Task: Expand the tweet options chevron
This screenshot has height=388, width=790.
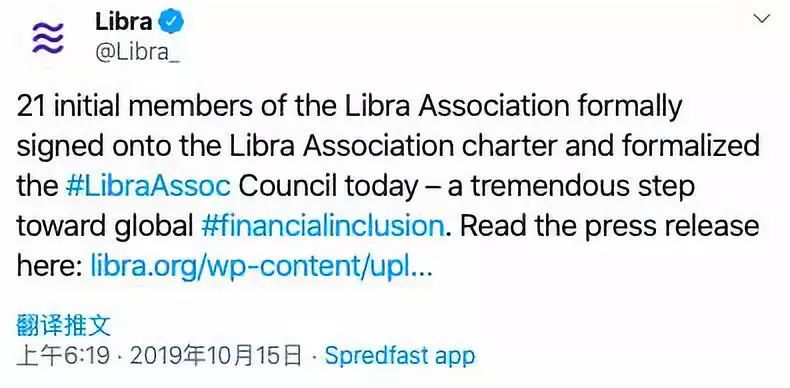Action: click(761, 19)
